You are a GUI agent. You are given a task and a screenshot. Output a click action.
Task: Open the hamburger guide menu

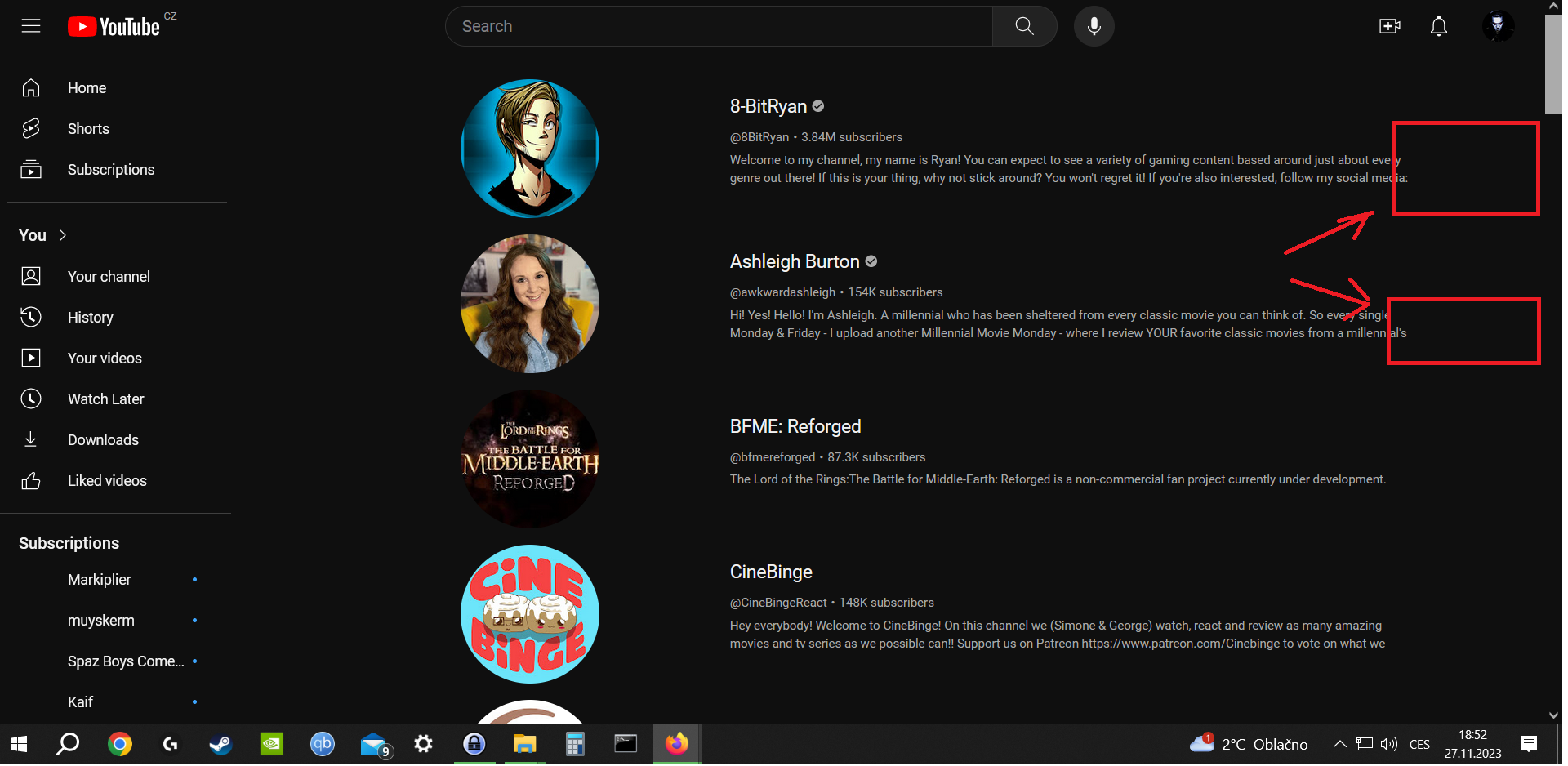(x=31, y=26)
